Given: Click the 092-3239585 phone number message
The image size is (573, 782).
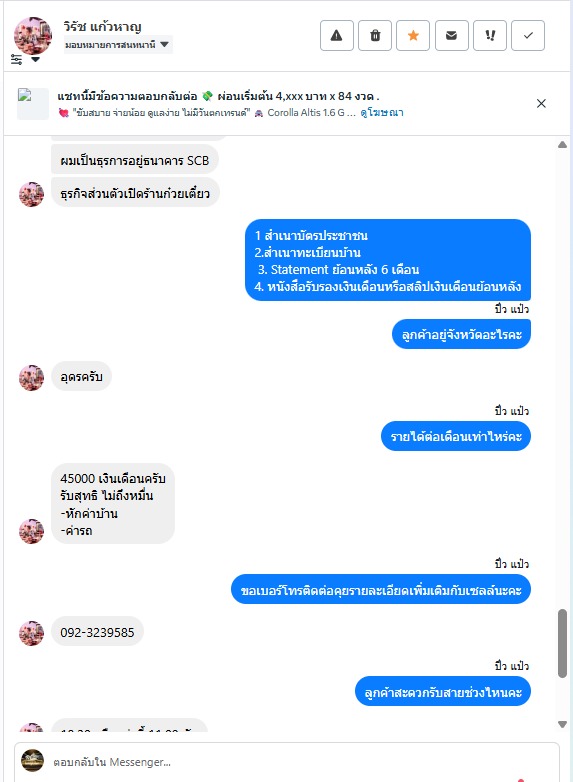Looking at the screenshot, I should pyautogui.click(x=97, y=632).
